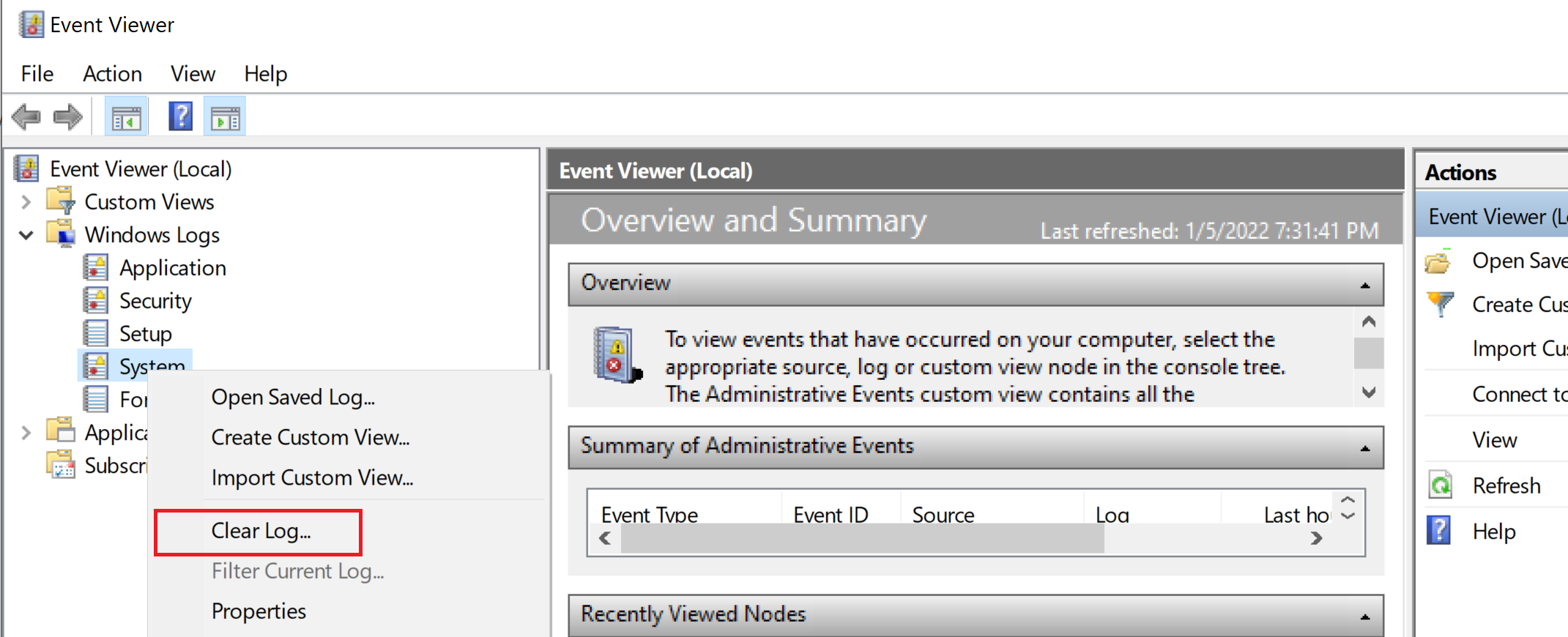The width and height of the screenshot is (1568, 637).
Task: Click the right arrow of the summary scrollbar
Action: [1316, 538]
